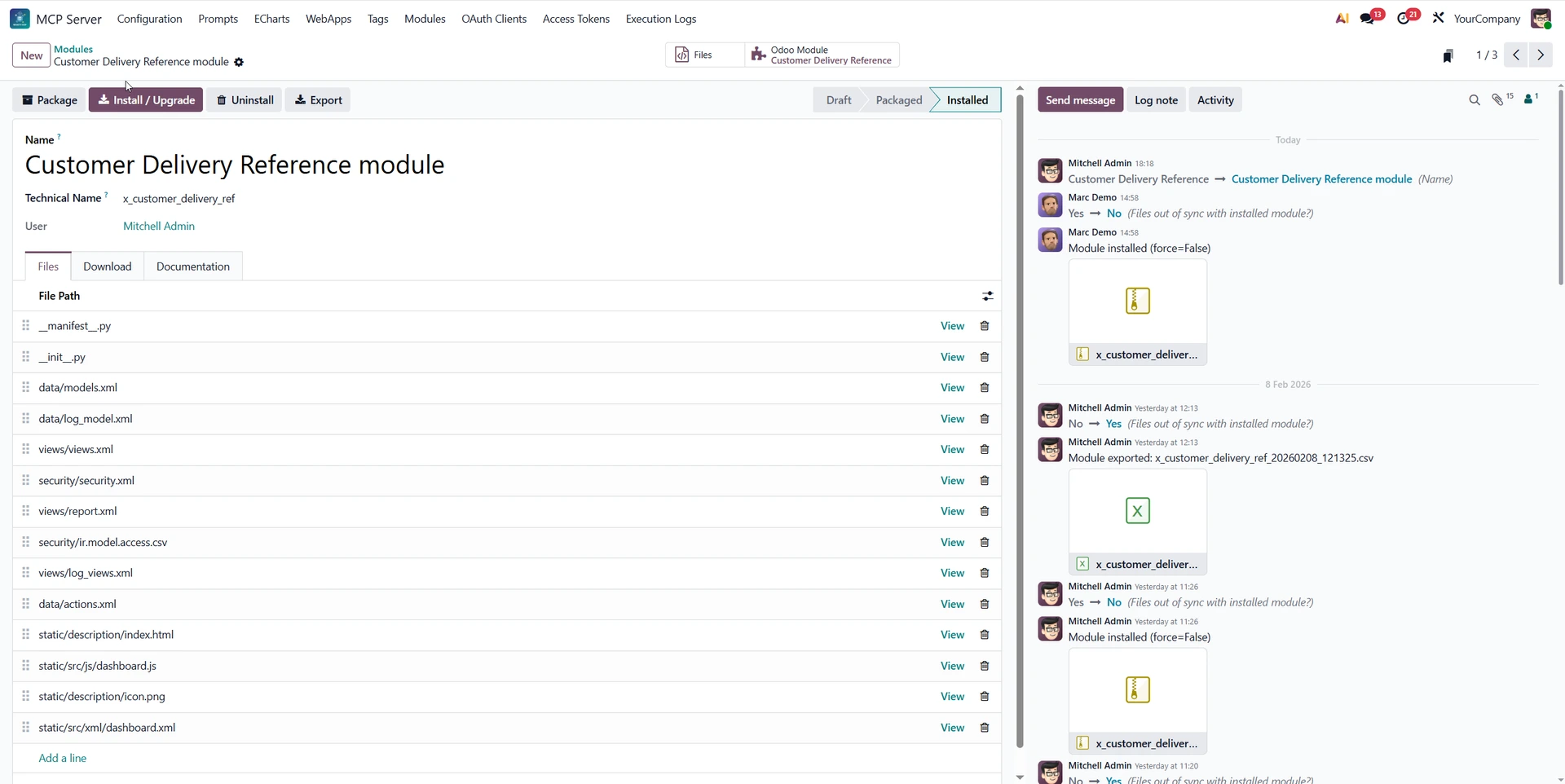Delete the data/models.xml file row

tap(985, 388)
